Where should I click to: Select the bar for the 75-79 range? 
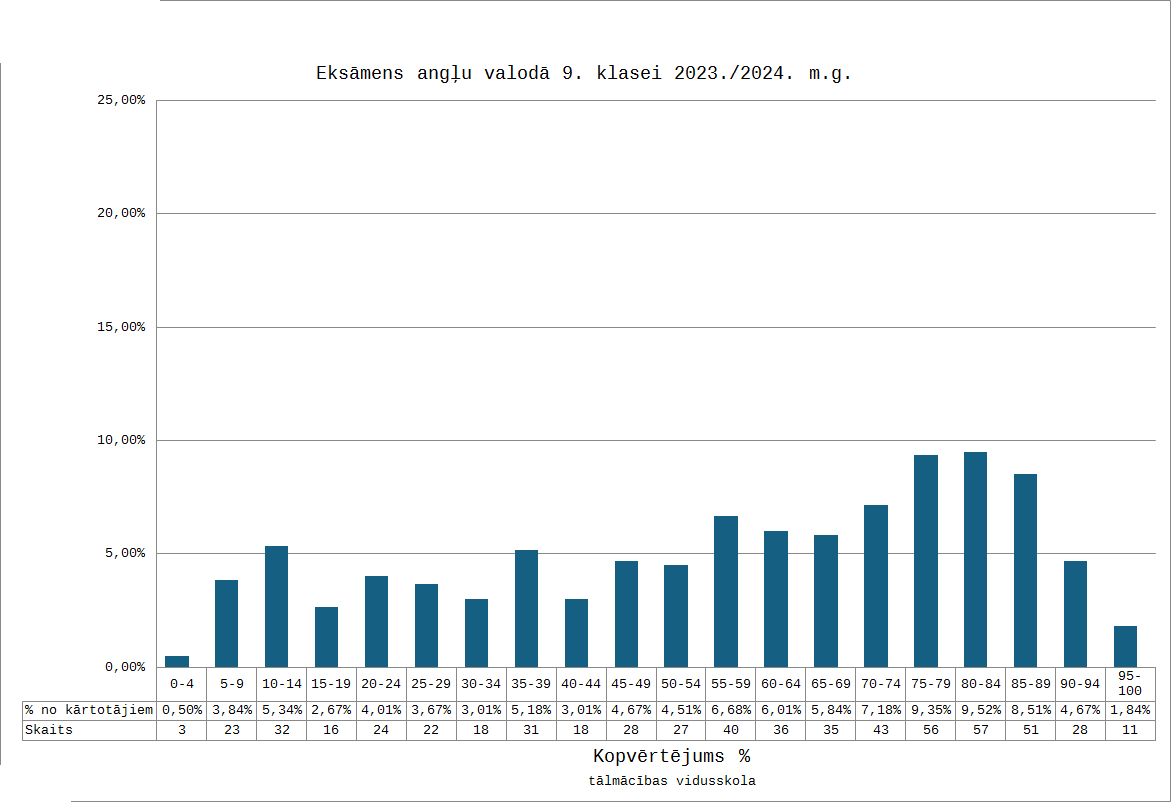point(925,560)
